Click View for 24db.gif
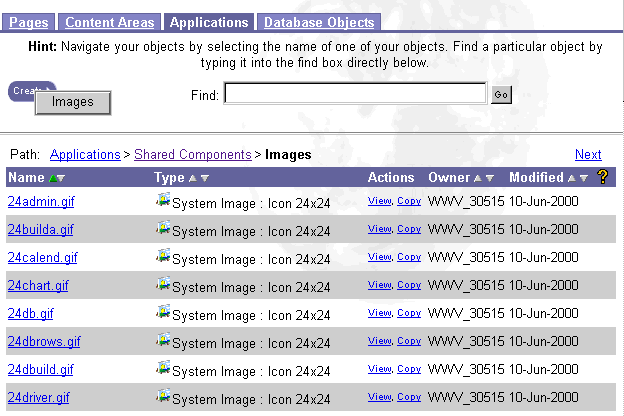Screen dimensions: 624x416 (379, 313)
